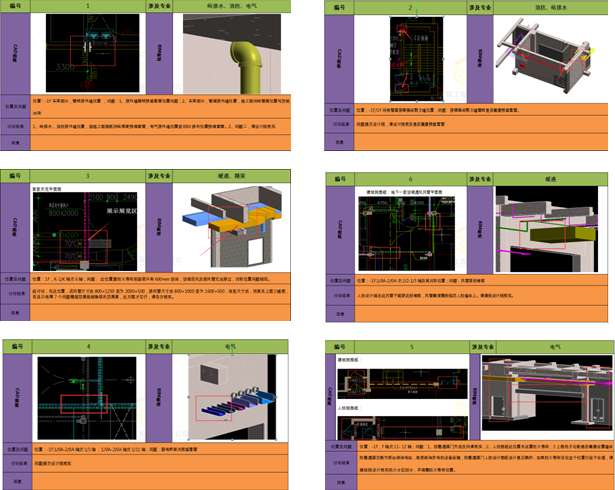Click the 编号 header cell of card 1
This screenshot has width=615, height=490.
tap(17, 6)
